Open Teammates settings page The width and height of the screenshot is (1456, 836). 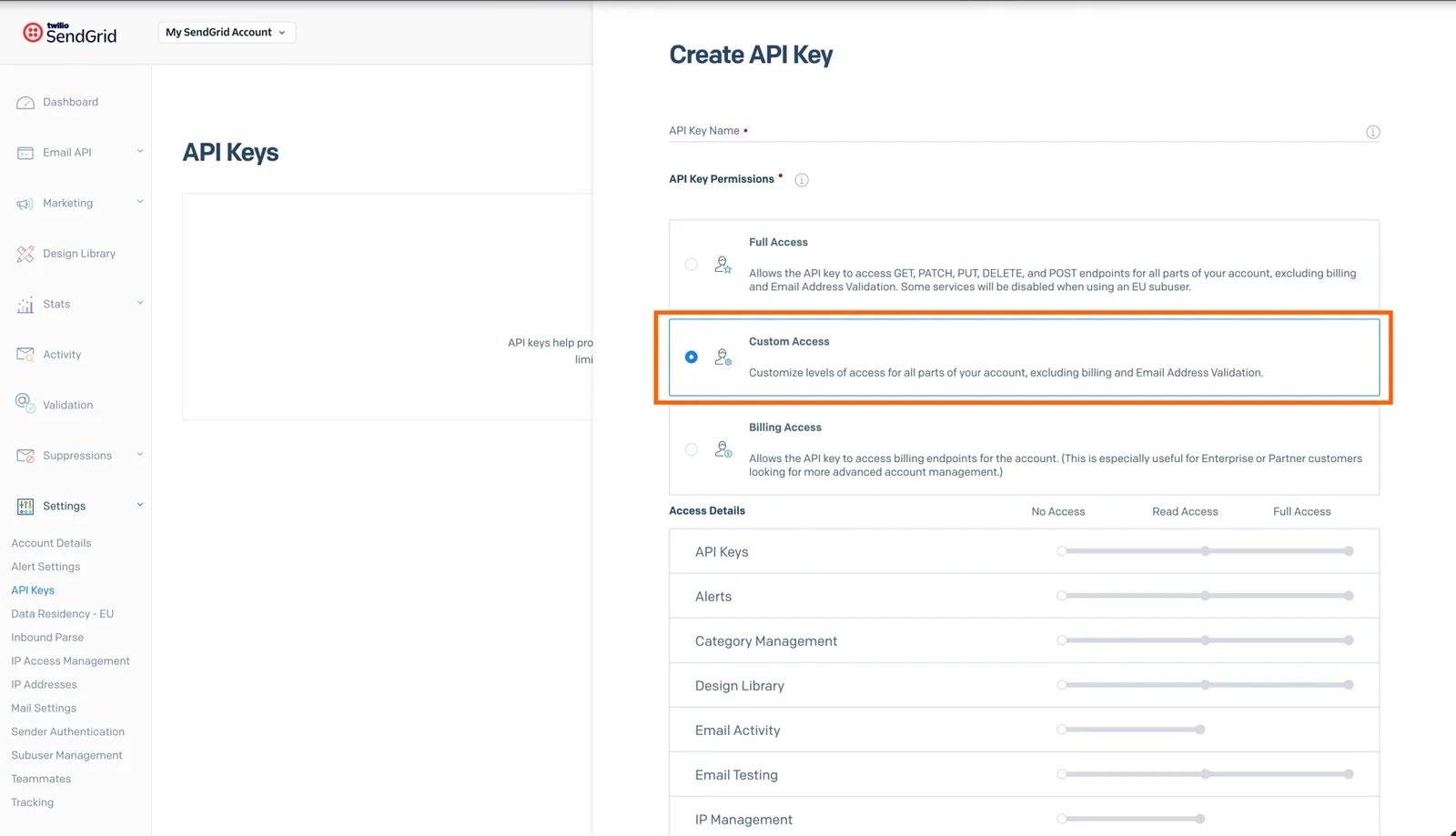tap(41, 780)
